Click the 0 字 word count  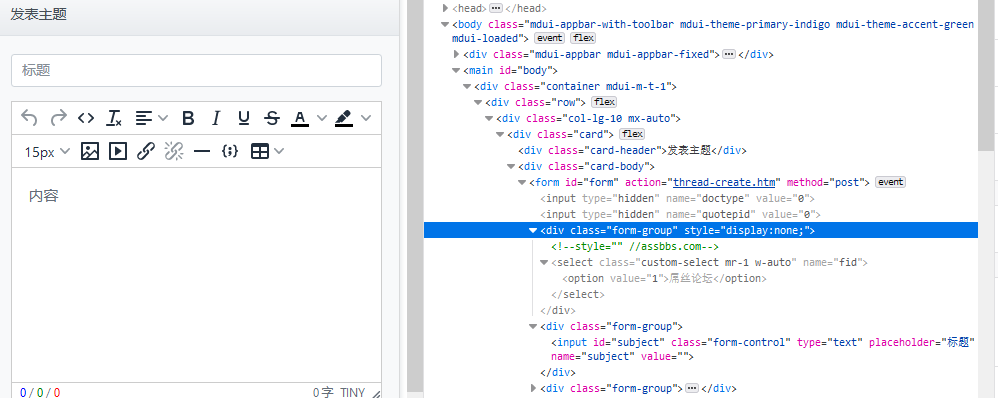(x=323, y=392)
